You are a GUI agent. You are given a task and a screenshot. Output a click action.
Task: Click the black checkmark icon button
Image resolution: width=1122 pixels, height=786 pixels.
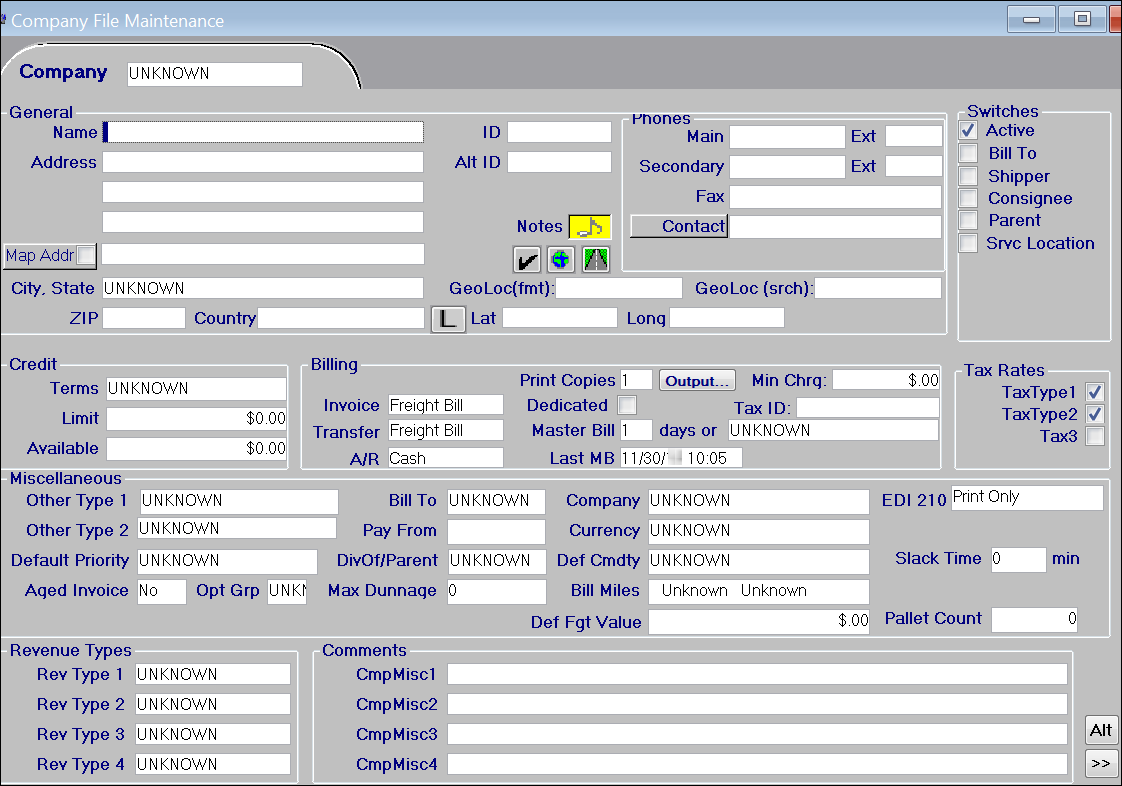[x=527, y=260]
